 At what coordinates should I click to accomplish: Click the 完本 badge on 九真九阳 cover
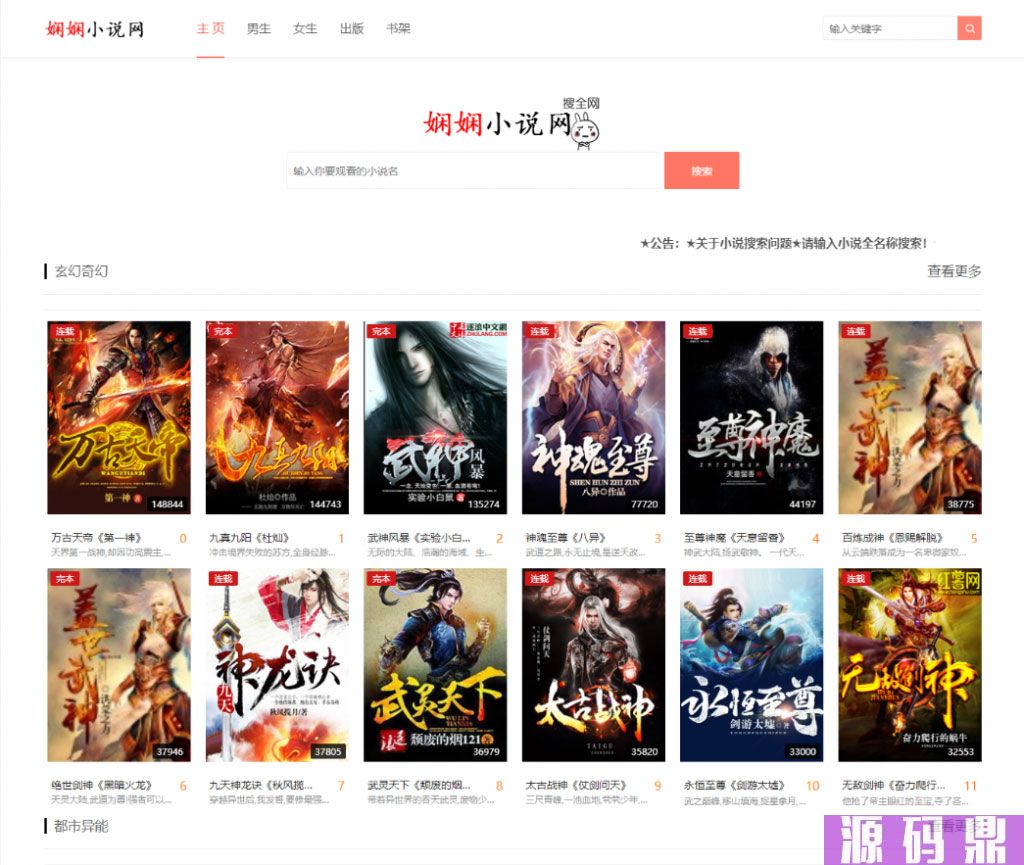(x=223, y=331)
